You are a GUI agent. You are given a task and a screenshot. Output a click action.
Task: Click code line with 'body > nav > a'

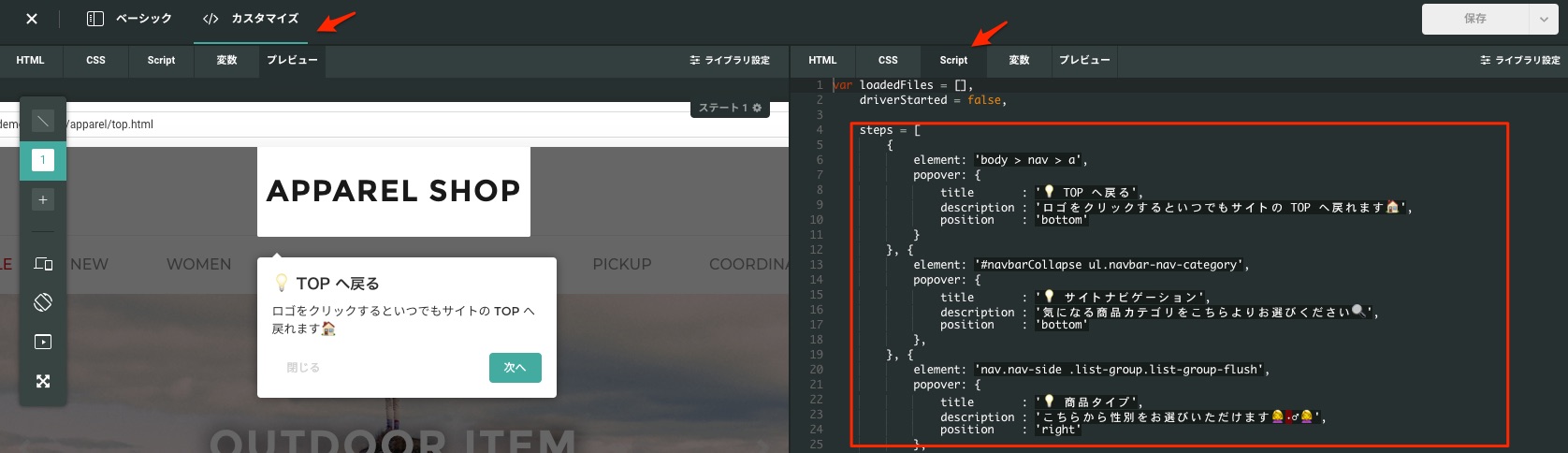point(1000,160)
